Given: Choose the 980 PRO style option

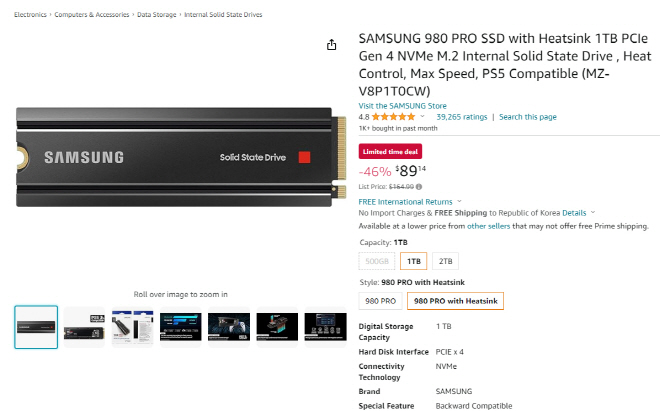Looking at the screenshot, I should [381, 300].
